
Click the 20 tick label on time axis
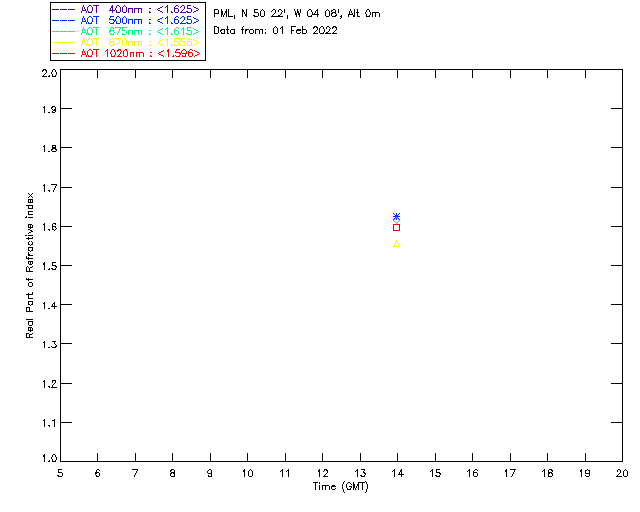(621, 473)
